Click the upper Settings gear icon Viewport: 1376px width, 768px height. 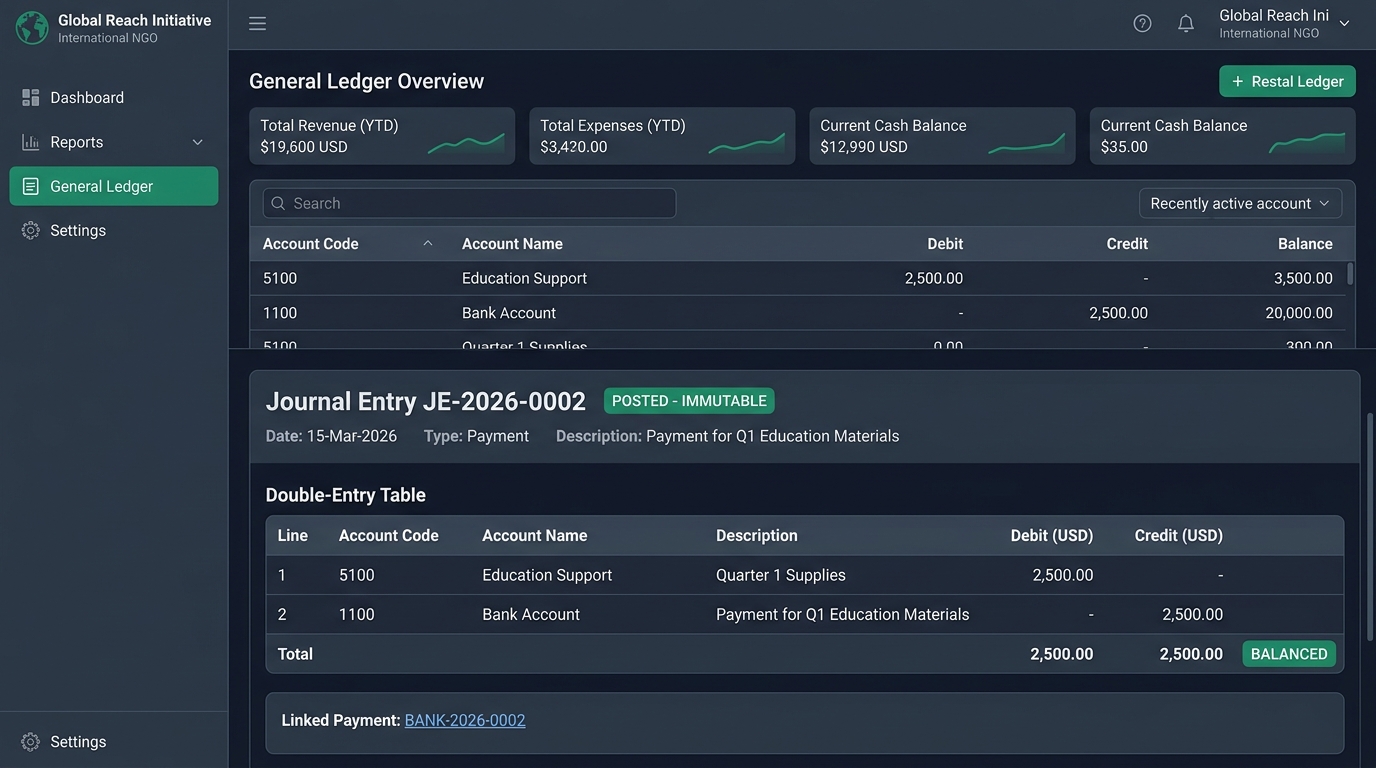31,230
